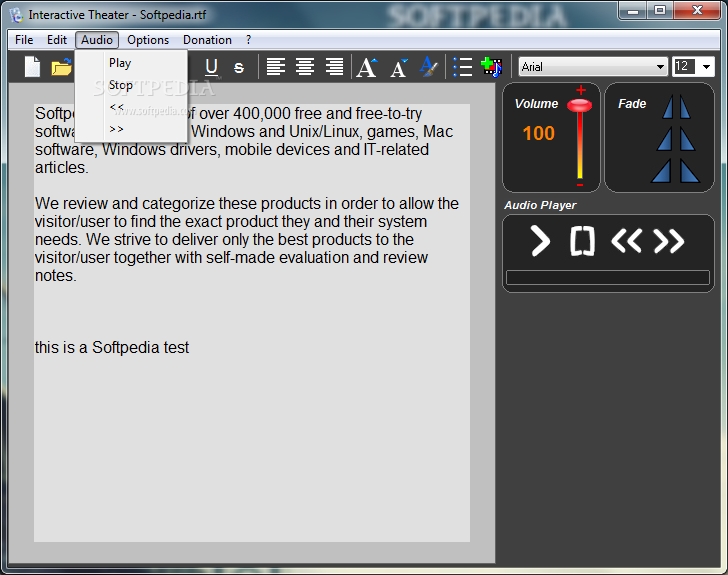The image size is (728, 575).
Task: Open the font color brush tool
Action: coord(429,67)
